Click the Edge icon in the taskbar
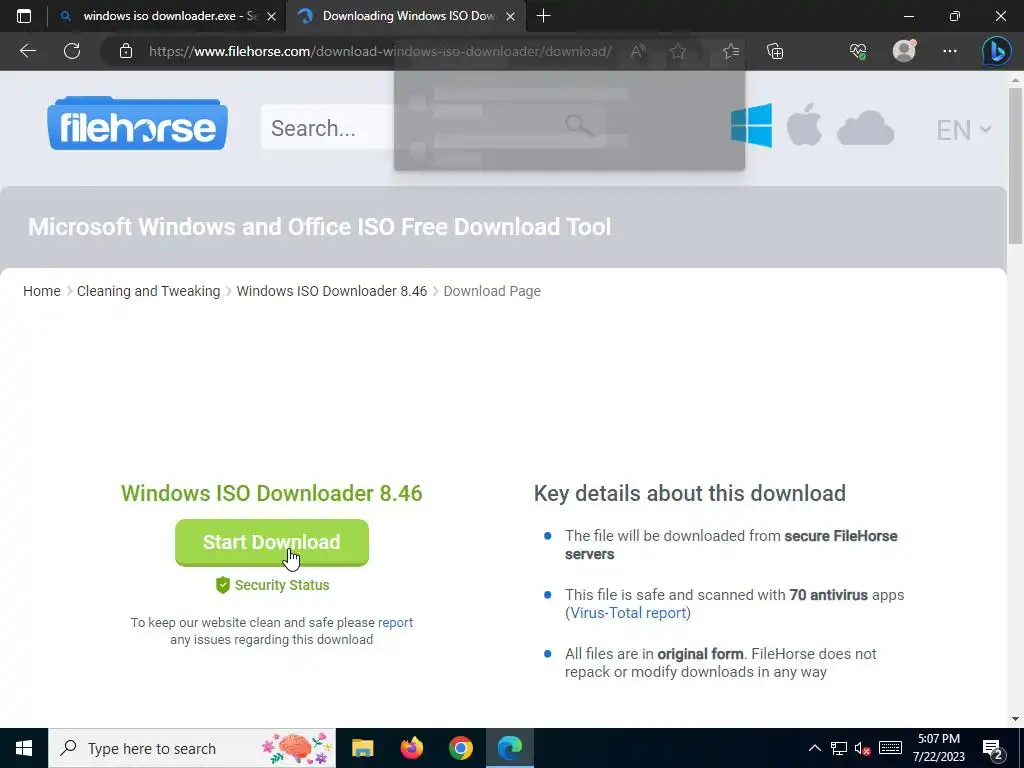The width and height of the screenshot is (1024, 768). coord(509,748)
